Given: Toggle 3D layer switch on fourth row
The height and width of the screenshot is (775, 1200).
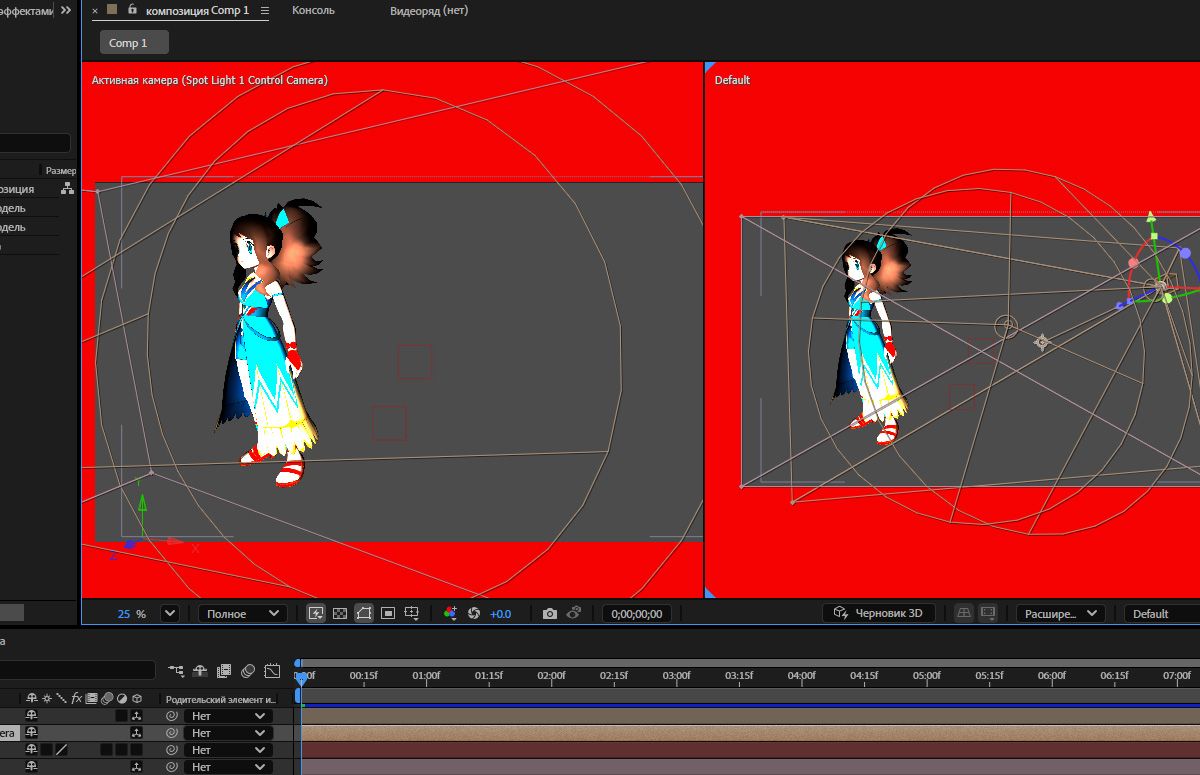Looking at the screenshot, I should [x=137, y=766].
